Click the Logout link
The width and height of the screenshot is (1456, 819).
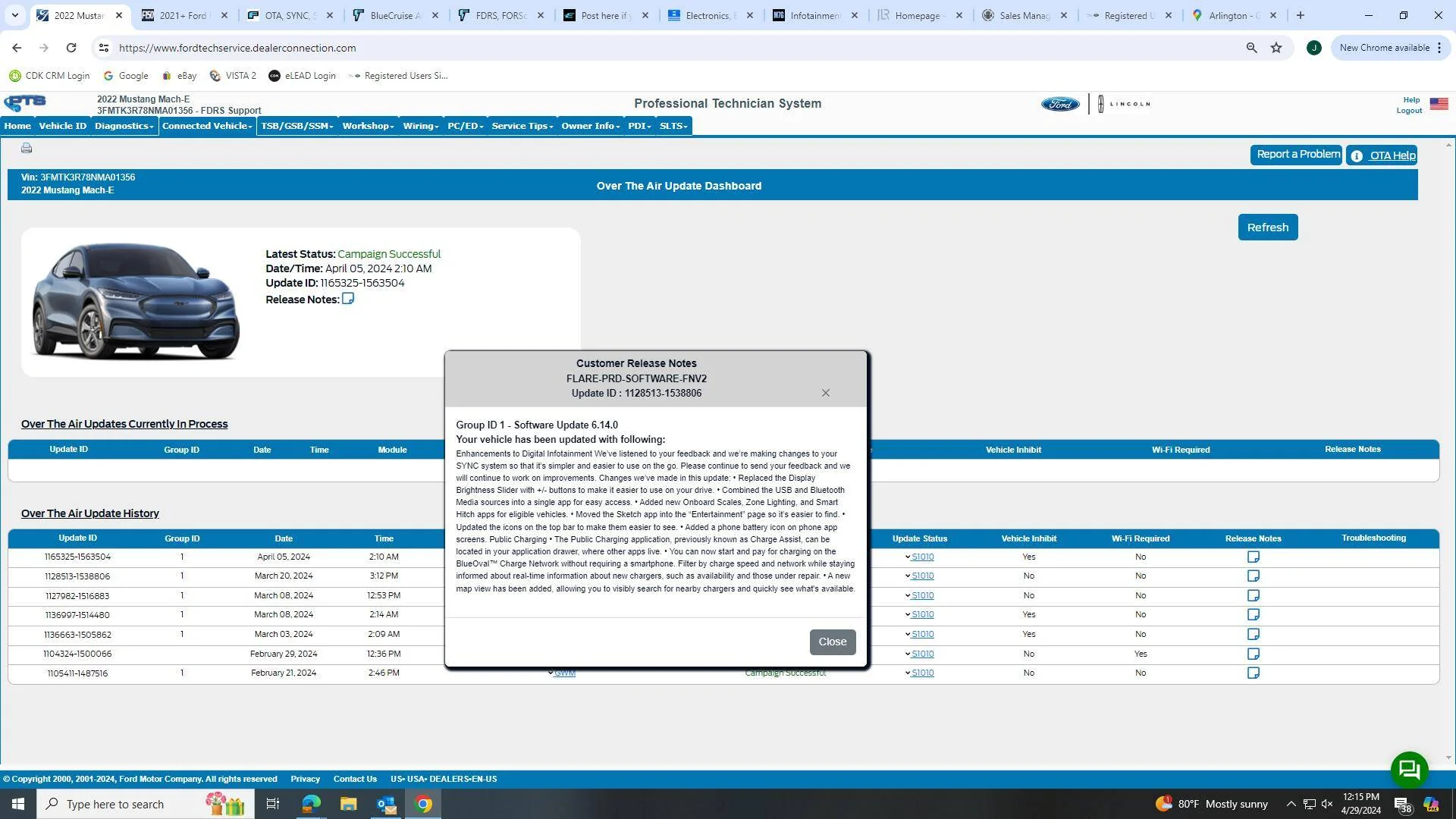[1409, 111]
